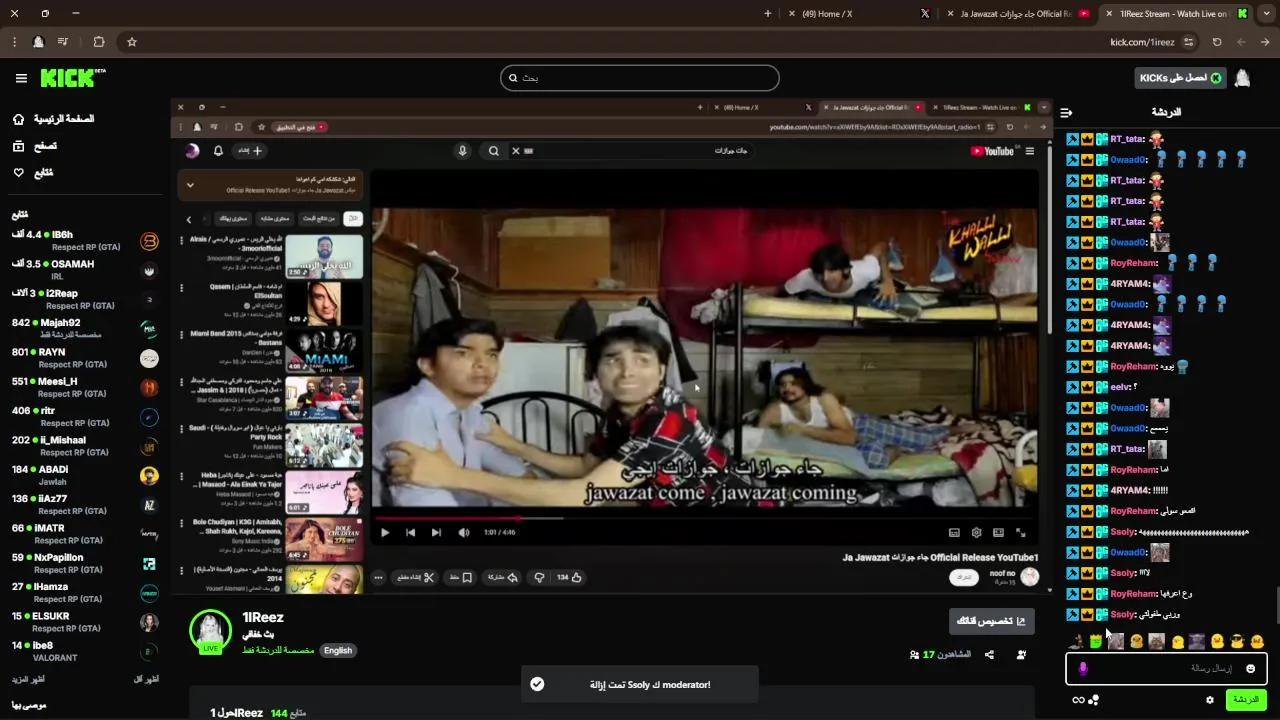Open followed channel Majah92

point(84,329)
